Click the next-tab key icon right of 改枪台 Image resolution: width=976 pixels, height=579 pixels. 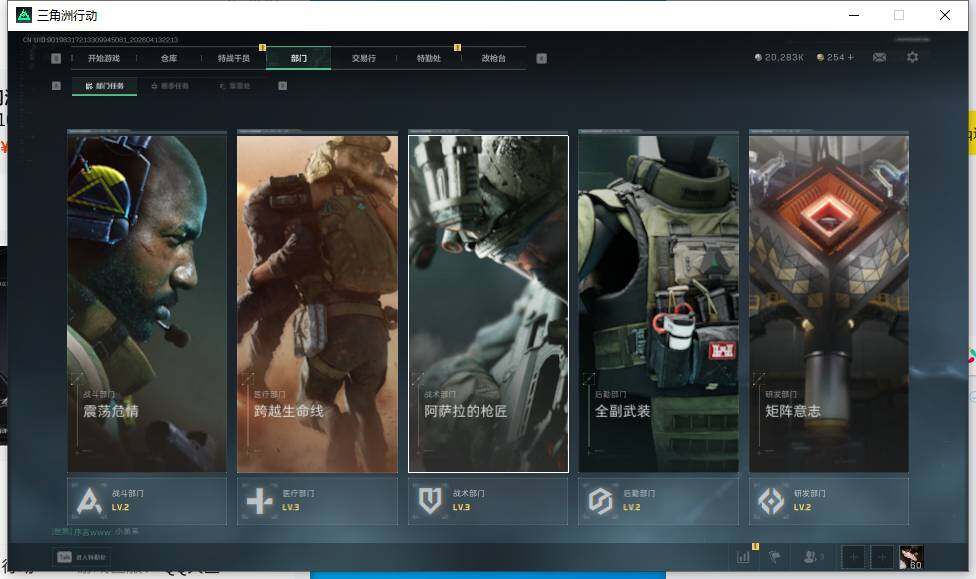[542, 58]
